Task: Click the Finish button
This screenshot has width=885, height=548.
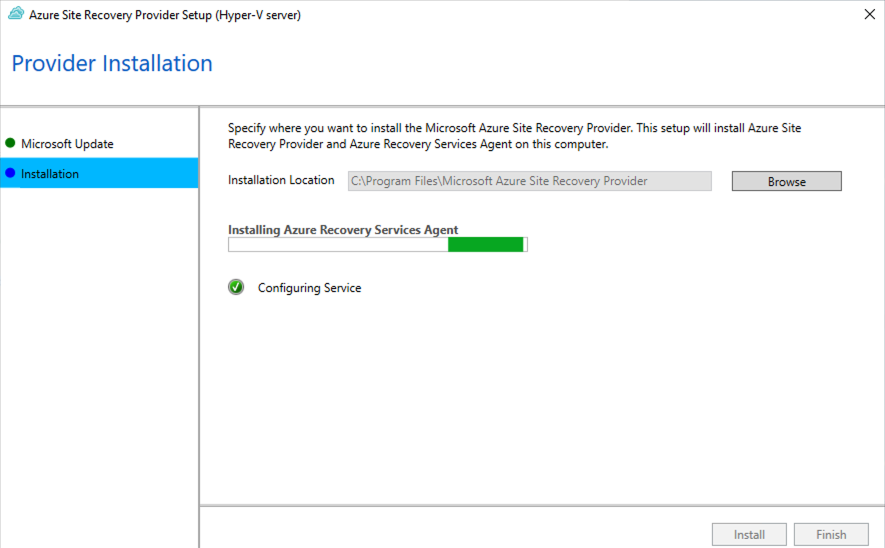Action: (831, 534)
